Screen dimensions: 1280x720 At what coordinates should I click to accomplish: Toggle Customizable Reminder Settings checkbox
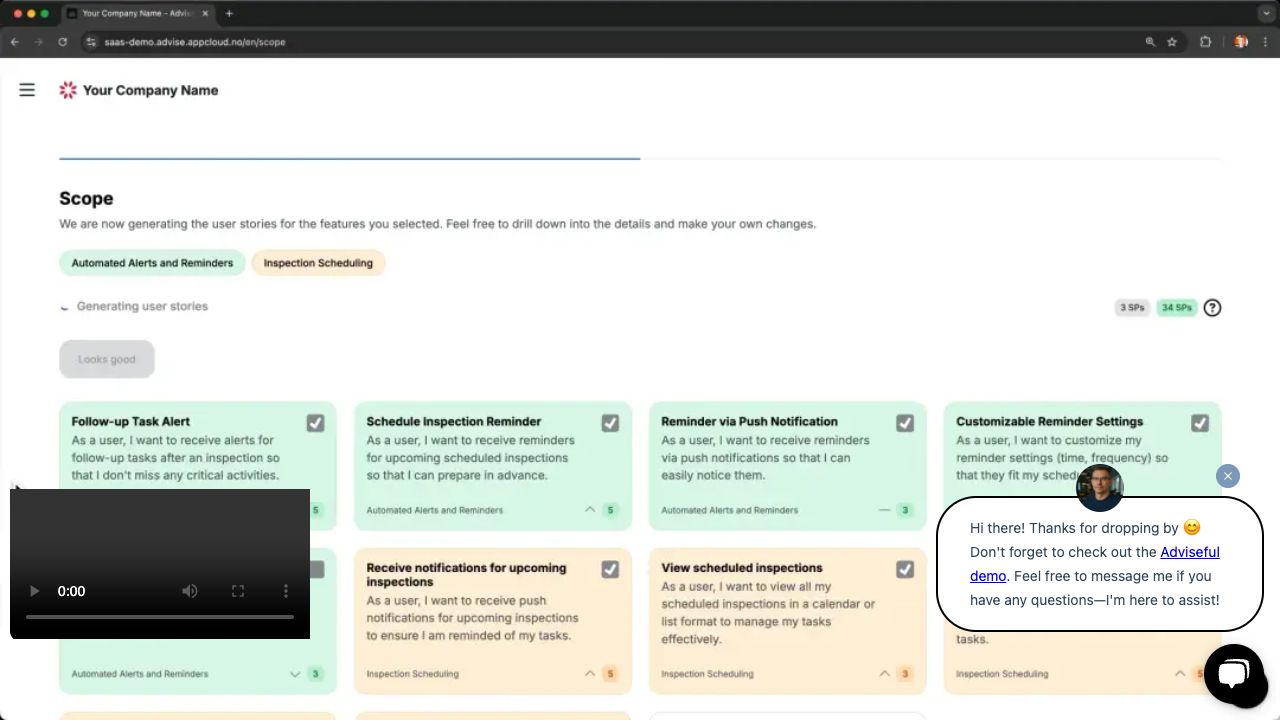1199,423
